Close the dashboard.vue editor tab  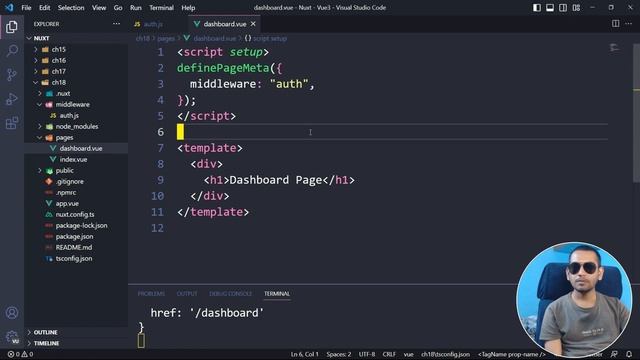coord(253,24)
